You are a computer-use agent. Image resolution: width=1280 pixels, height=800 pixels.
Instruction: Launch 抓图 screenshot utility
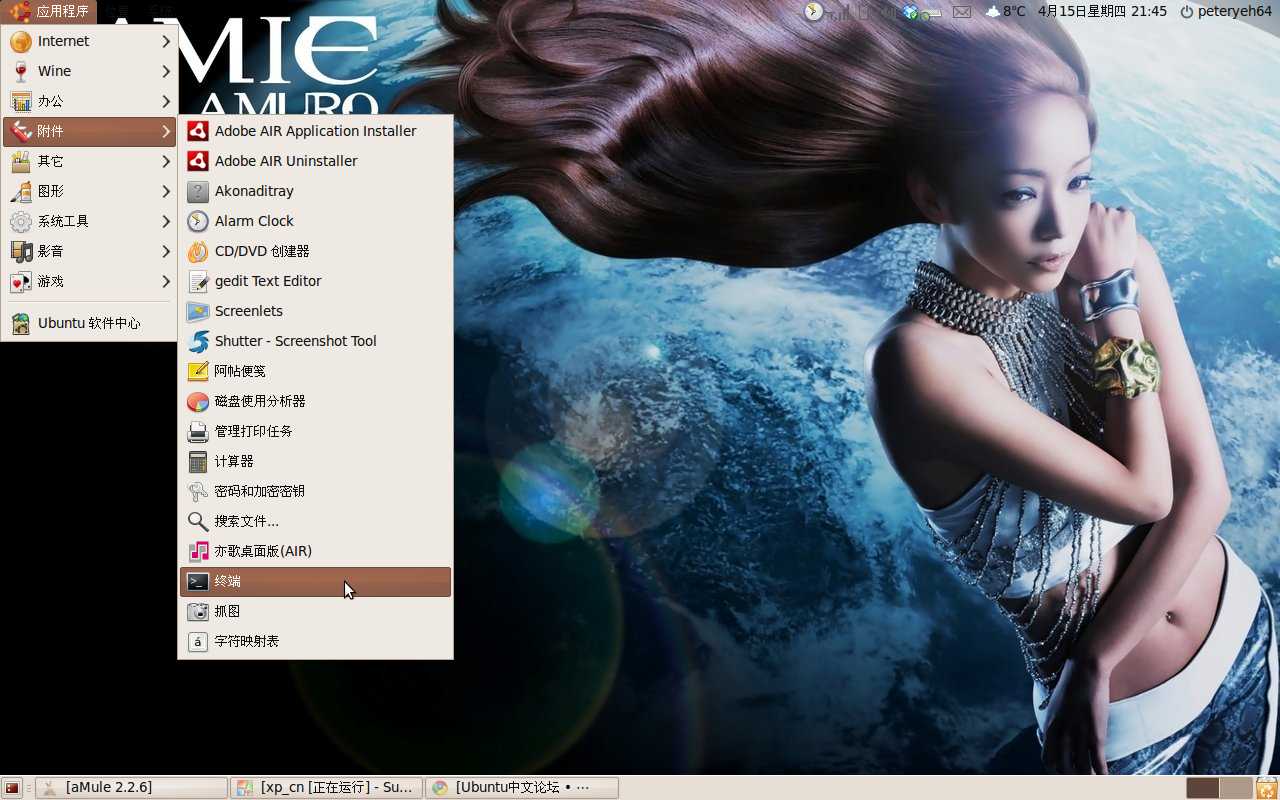[315, 611]
